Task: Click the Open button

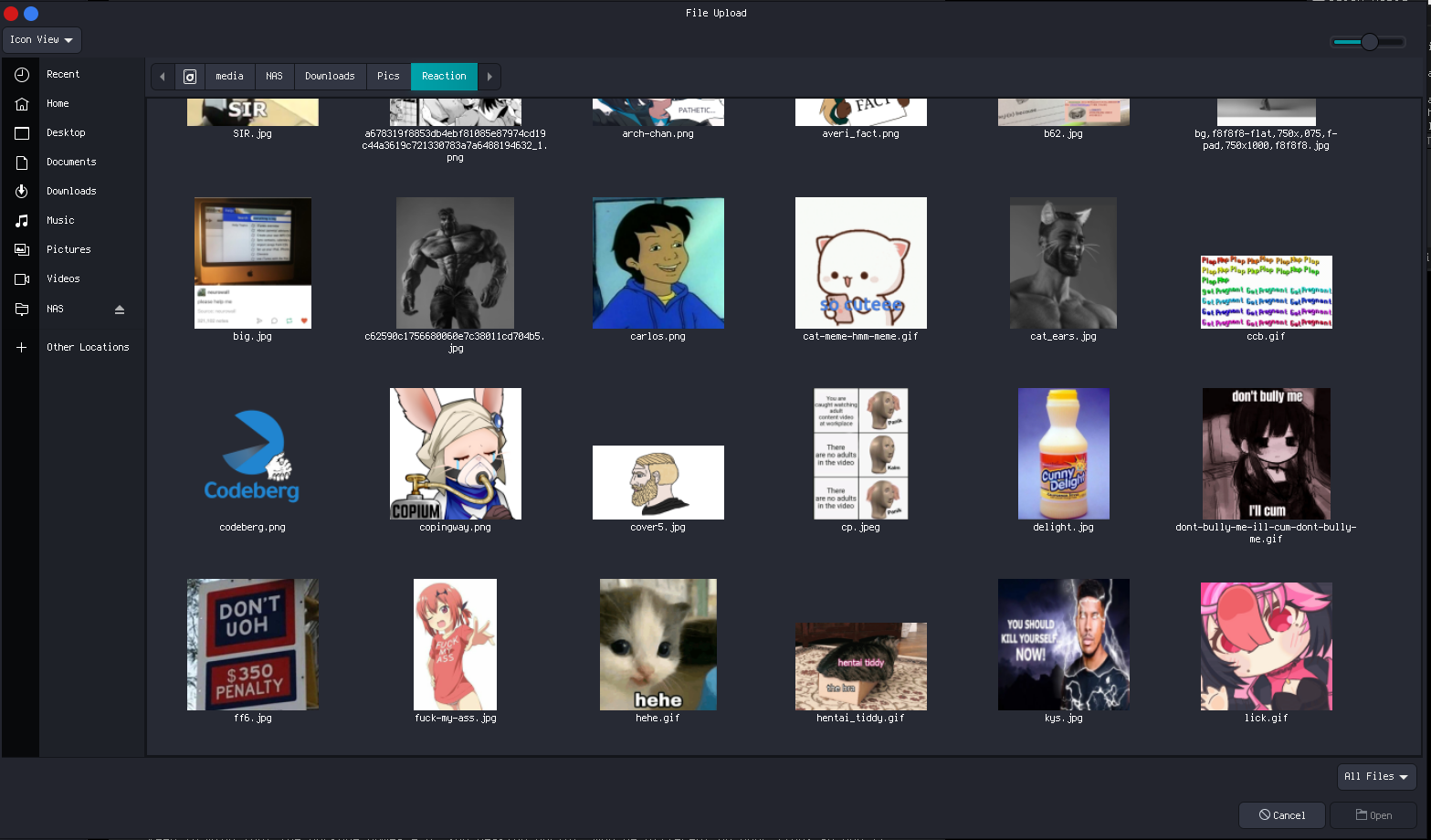Action: (x=1373, y=815)
